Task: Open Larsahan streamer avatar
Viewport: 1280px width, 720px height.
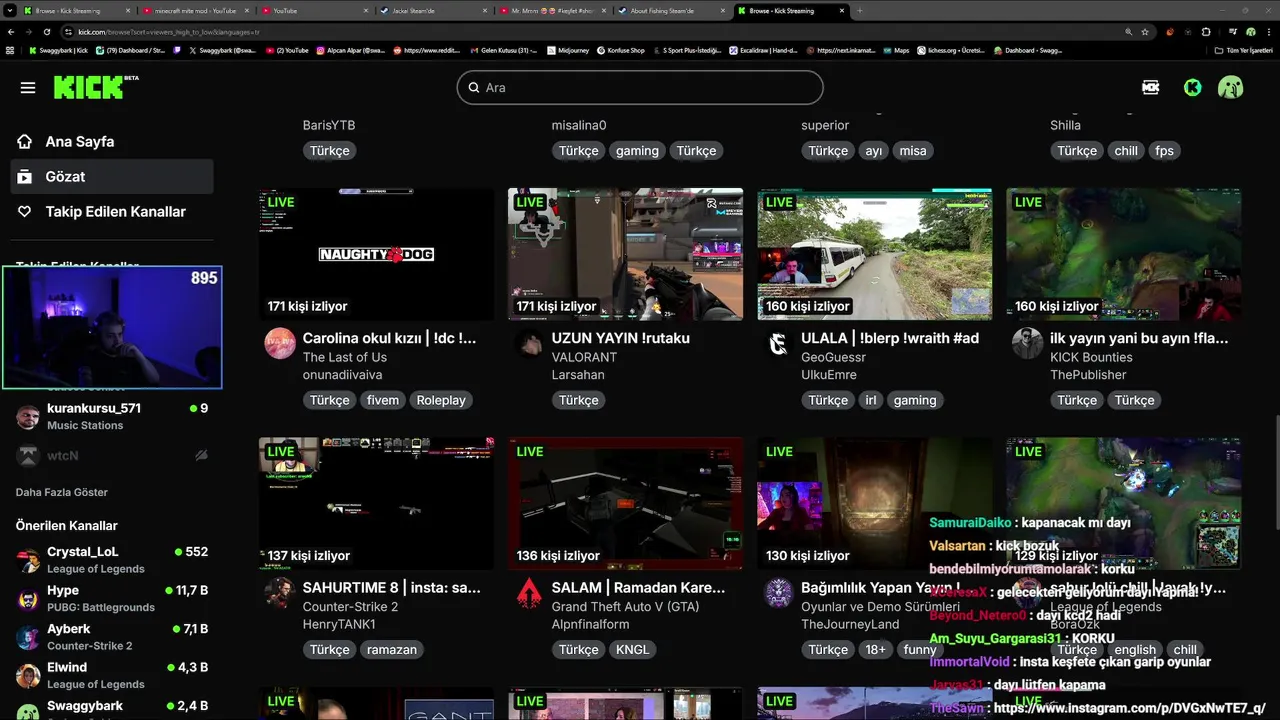Action: (529, 343)
